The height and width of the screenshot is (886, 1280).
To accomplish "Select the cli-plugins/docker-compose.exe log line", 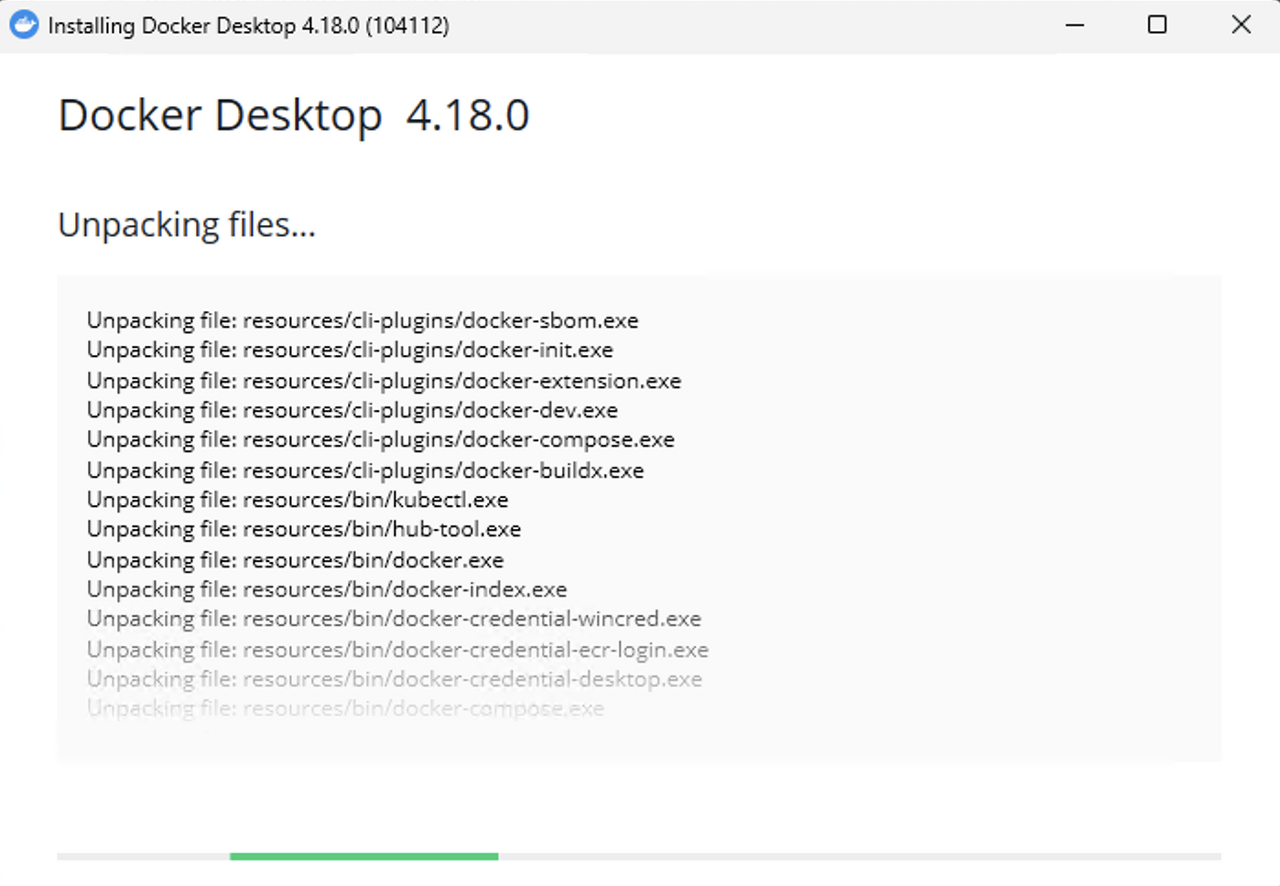I will pos(381,440).
